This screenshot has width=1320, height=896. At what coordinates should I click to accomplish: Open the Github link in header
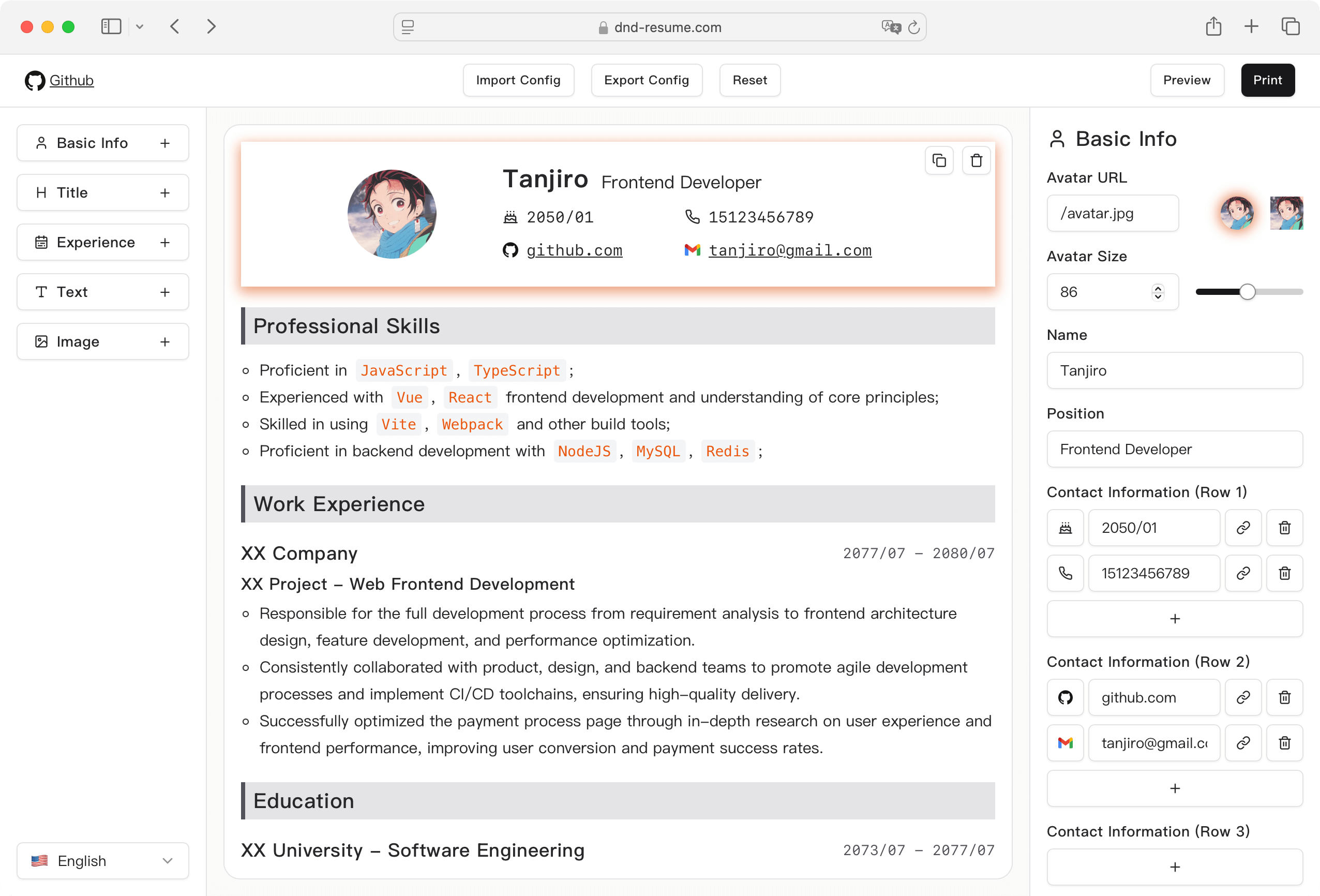[x=71, y=80]
